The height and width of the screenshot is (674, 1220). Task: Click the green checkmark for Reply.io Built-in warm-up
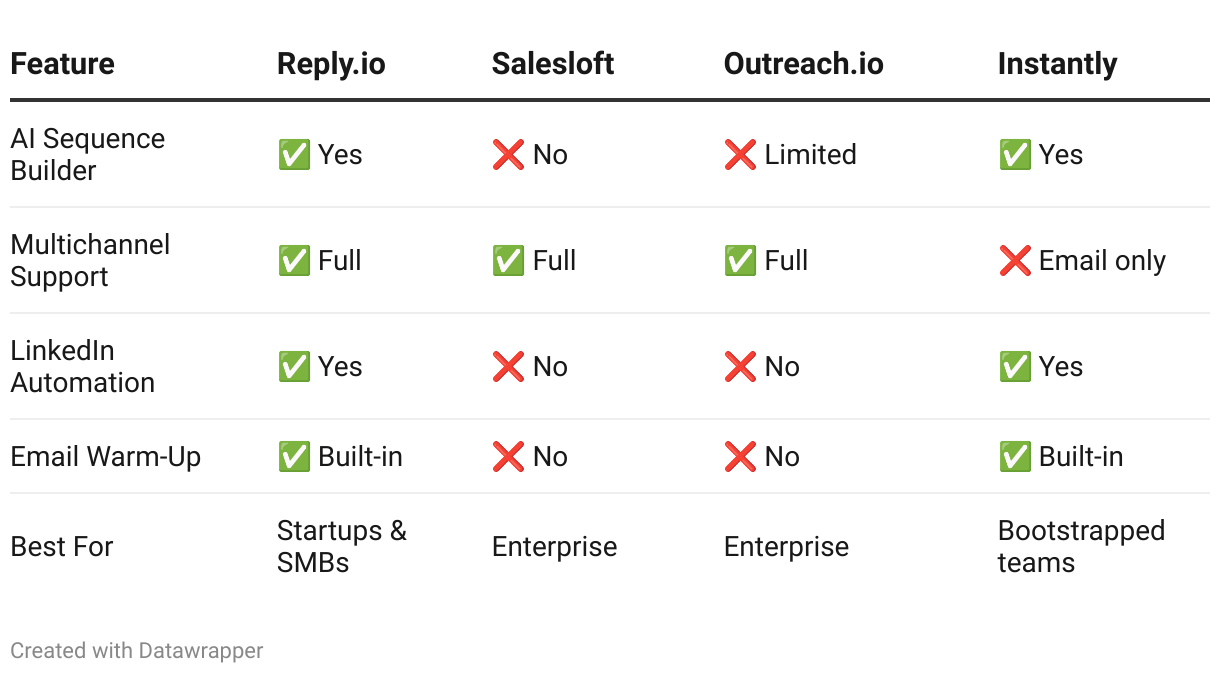click(294, 457)
